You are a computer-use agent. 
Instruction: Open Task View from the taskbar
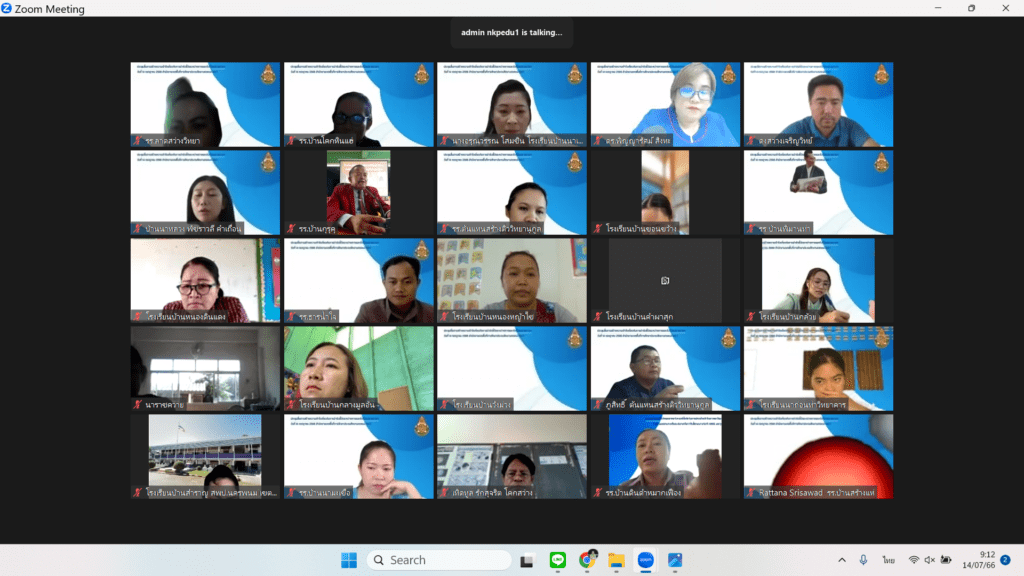click(x=526, y=560)
